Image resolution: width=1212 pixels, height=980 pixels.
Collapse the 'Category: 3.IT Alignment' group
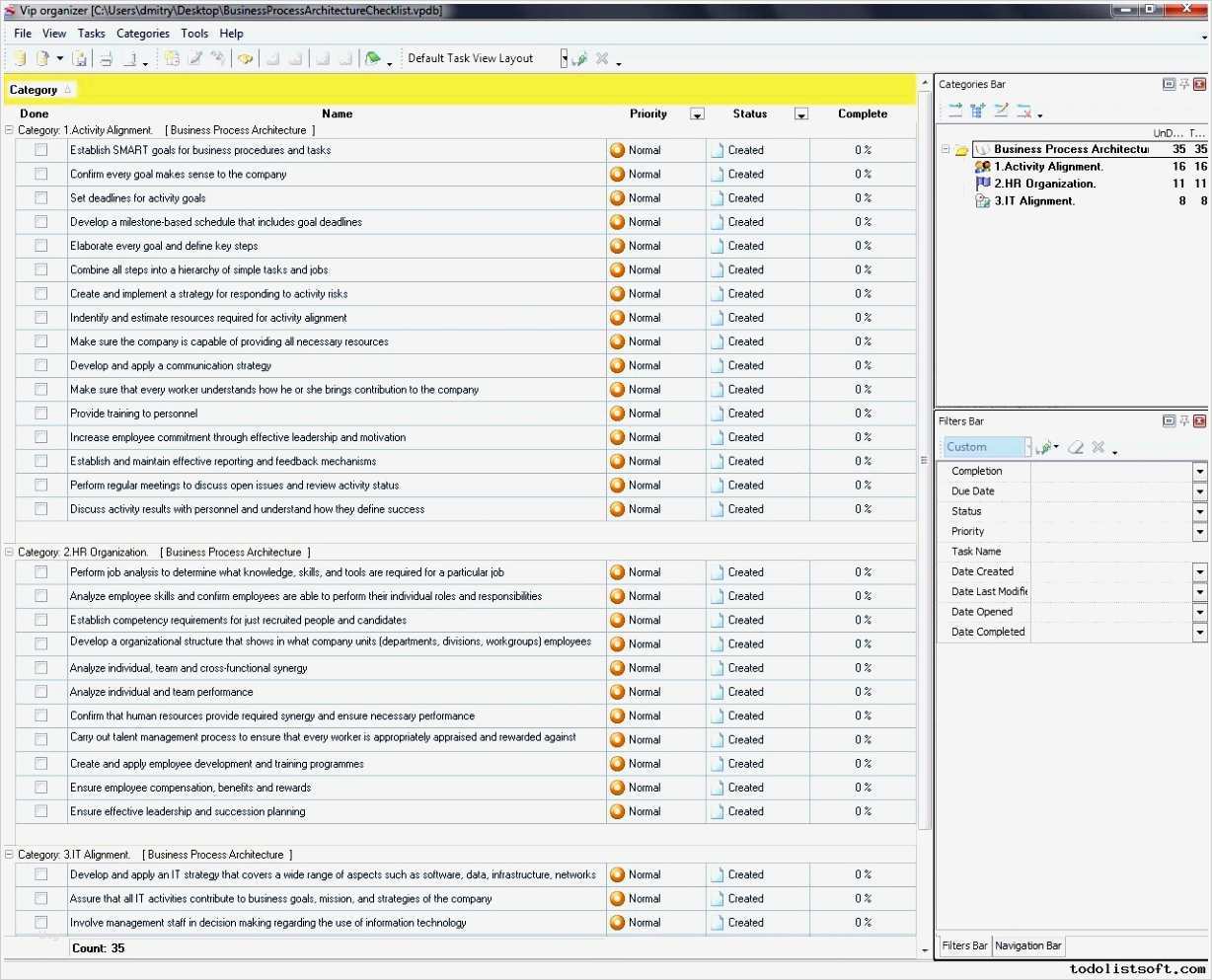[10, 855]
